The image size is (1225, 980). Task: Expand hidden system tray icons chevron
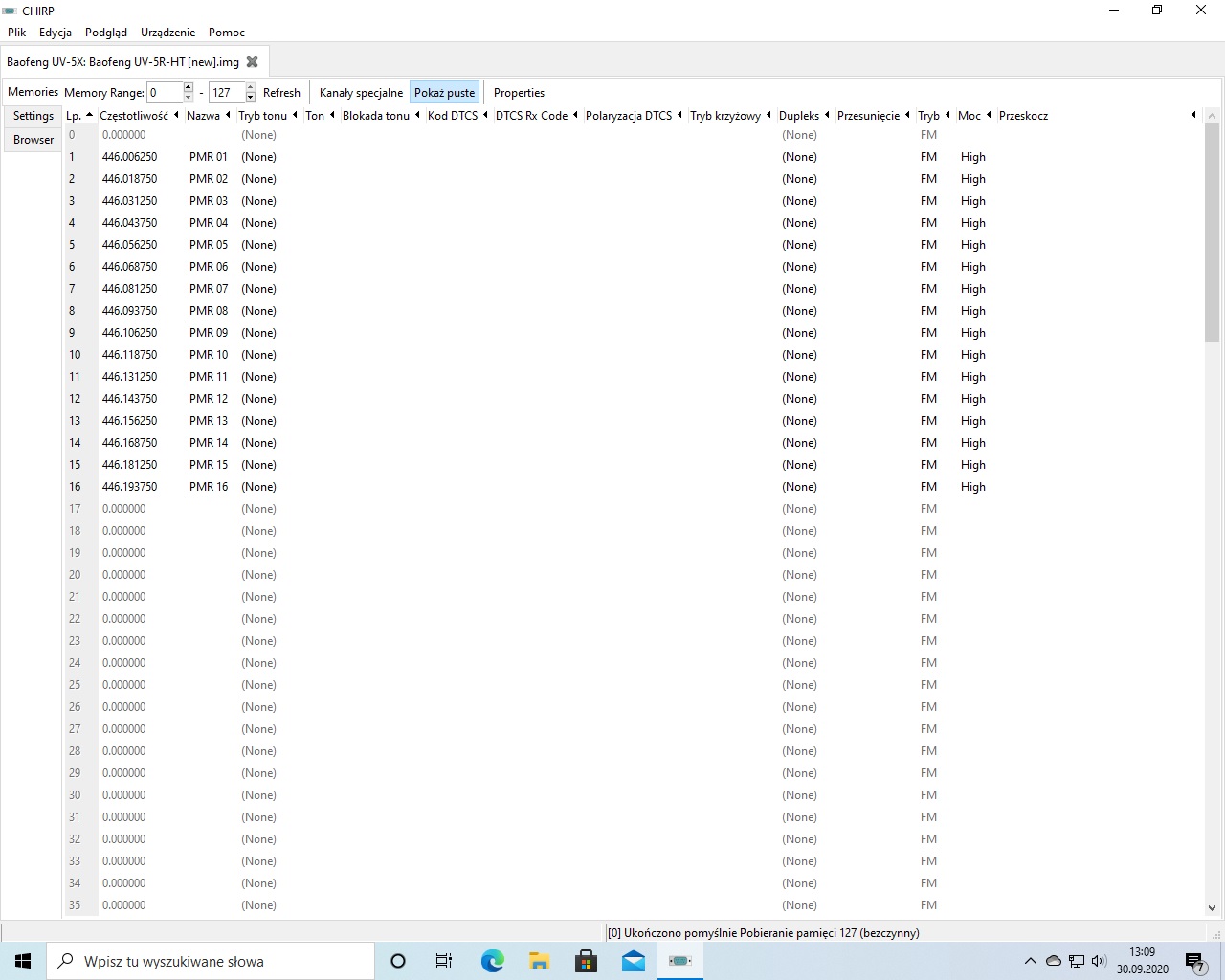click(1030, 961)
